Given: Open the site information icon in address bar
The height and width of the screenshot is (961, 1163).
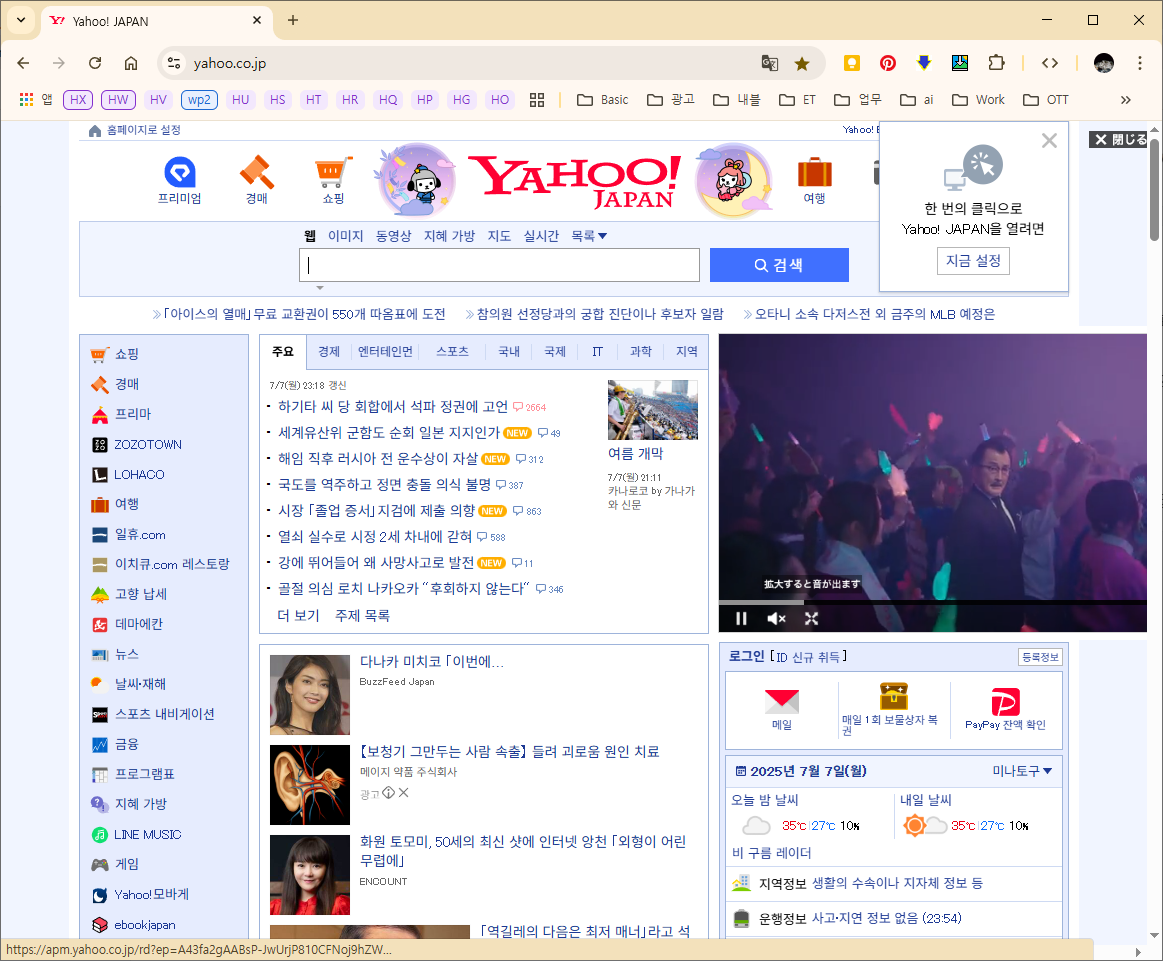Looking at the screenshot, I should coord(174,63).
